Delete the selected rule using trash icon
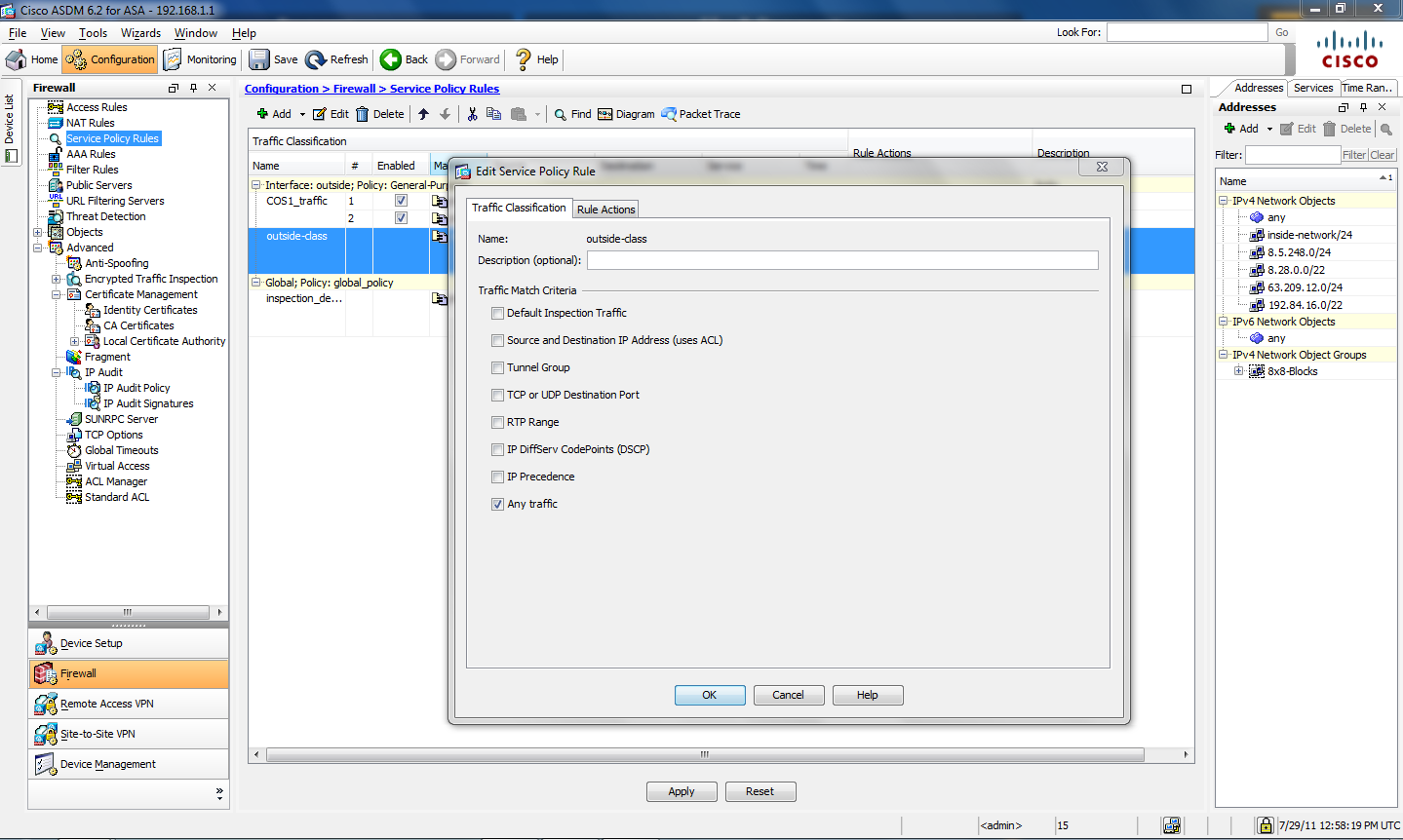 (x=362, y=114)
